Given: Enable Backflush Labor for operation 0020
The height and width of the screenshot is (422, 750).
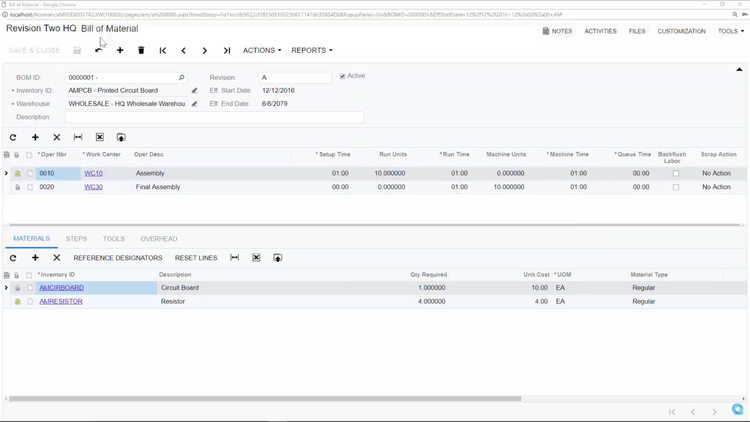Looking at the screenshot, I should (676, 187).
